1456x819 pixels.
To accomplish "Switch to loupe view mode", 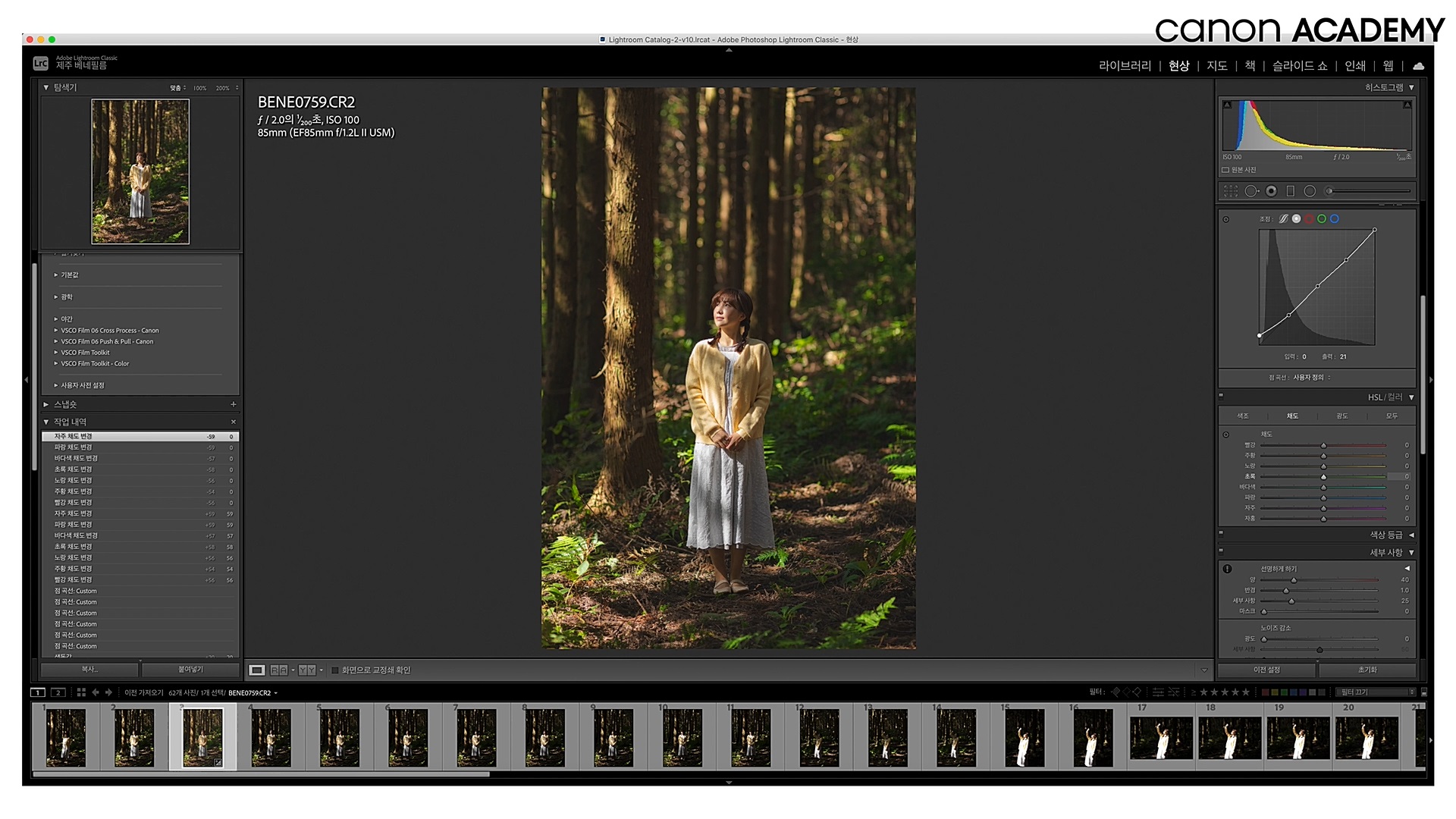I will (x=257, y=670).
